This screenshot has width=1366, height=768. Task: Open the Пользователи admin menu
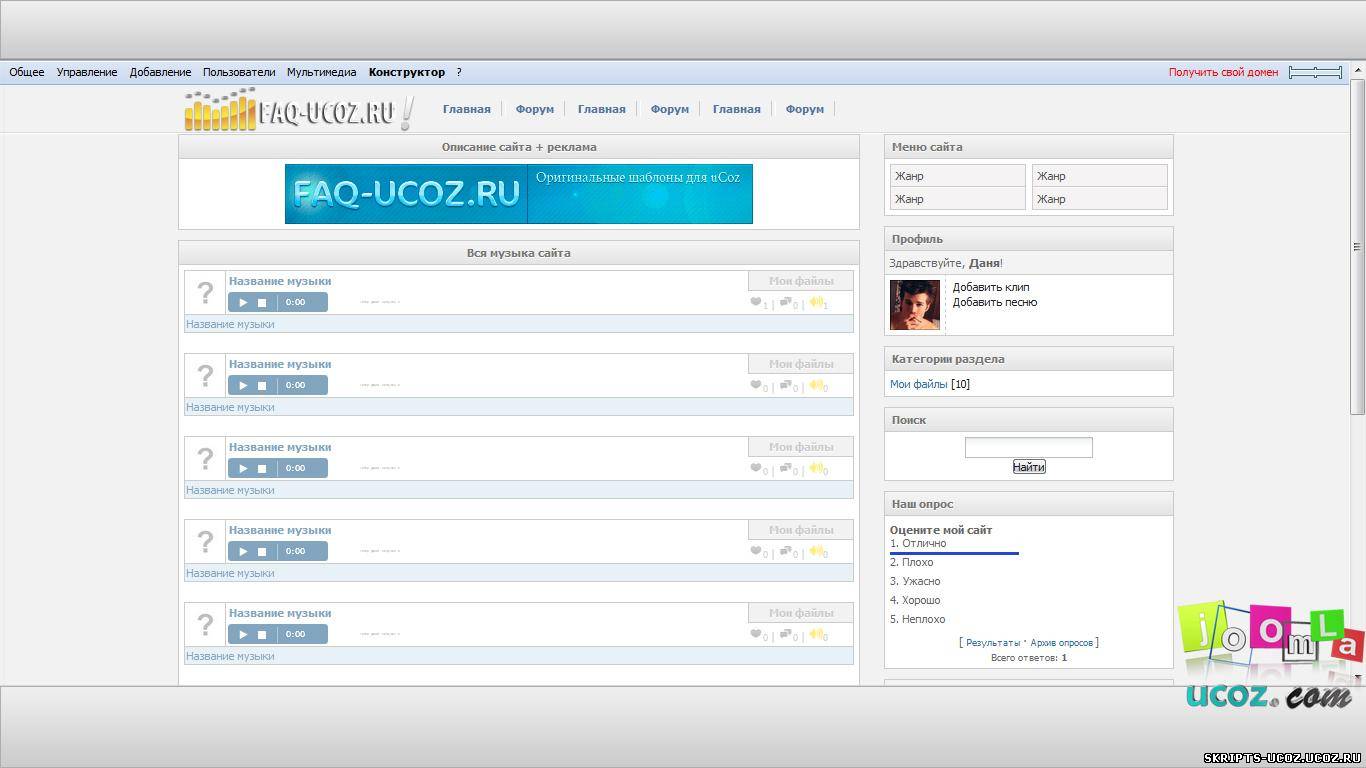click(x=239, y=72)
